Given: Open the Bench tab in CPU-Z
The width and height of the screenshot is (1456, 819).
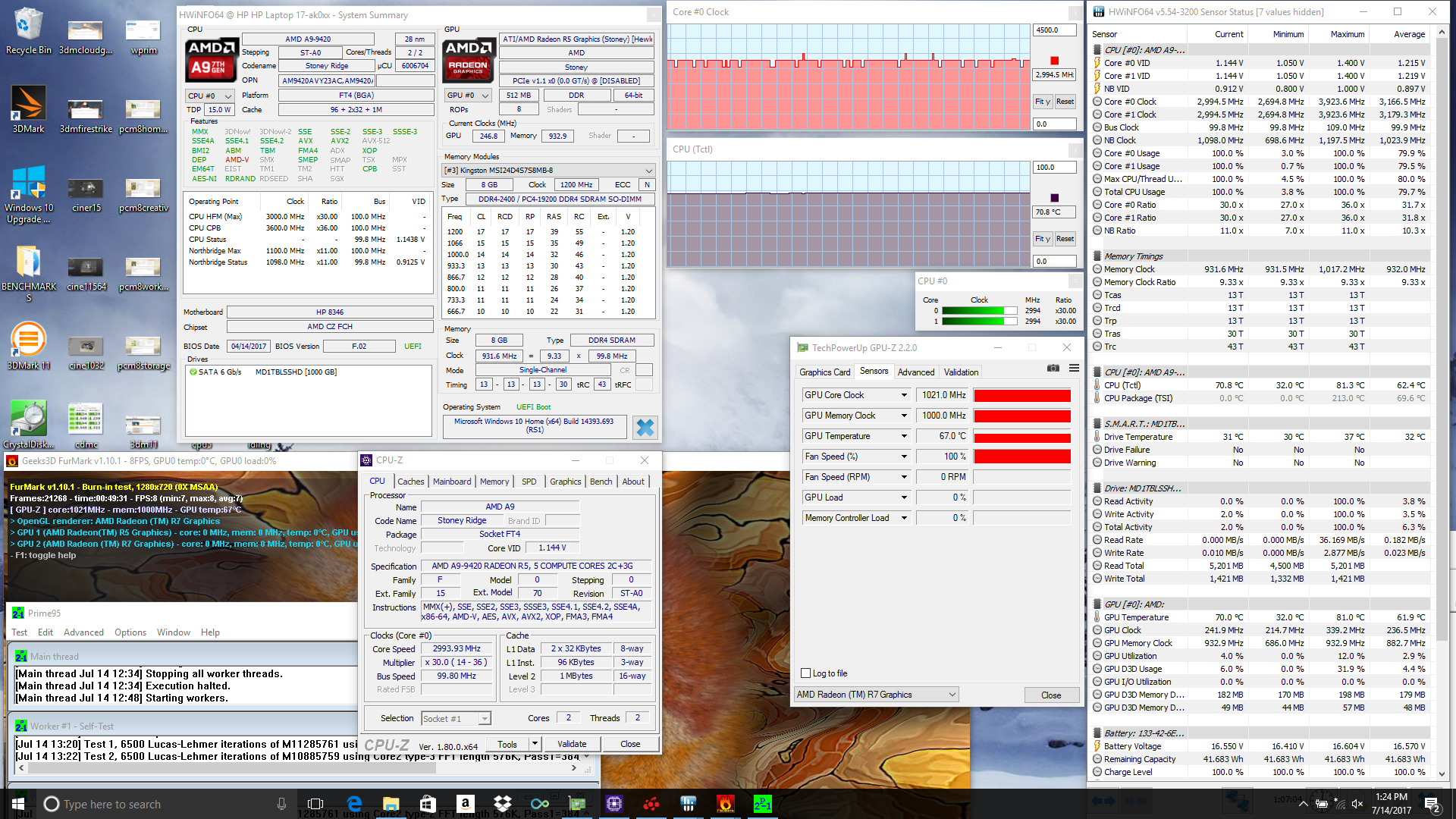Looking at the screenshot, I should point(601,482).
